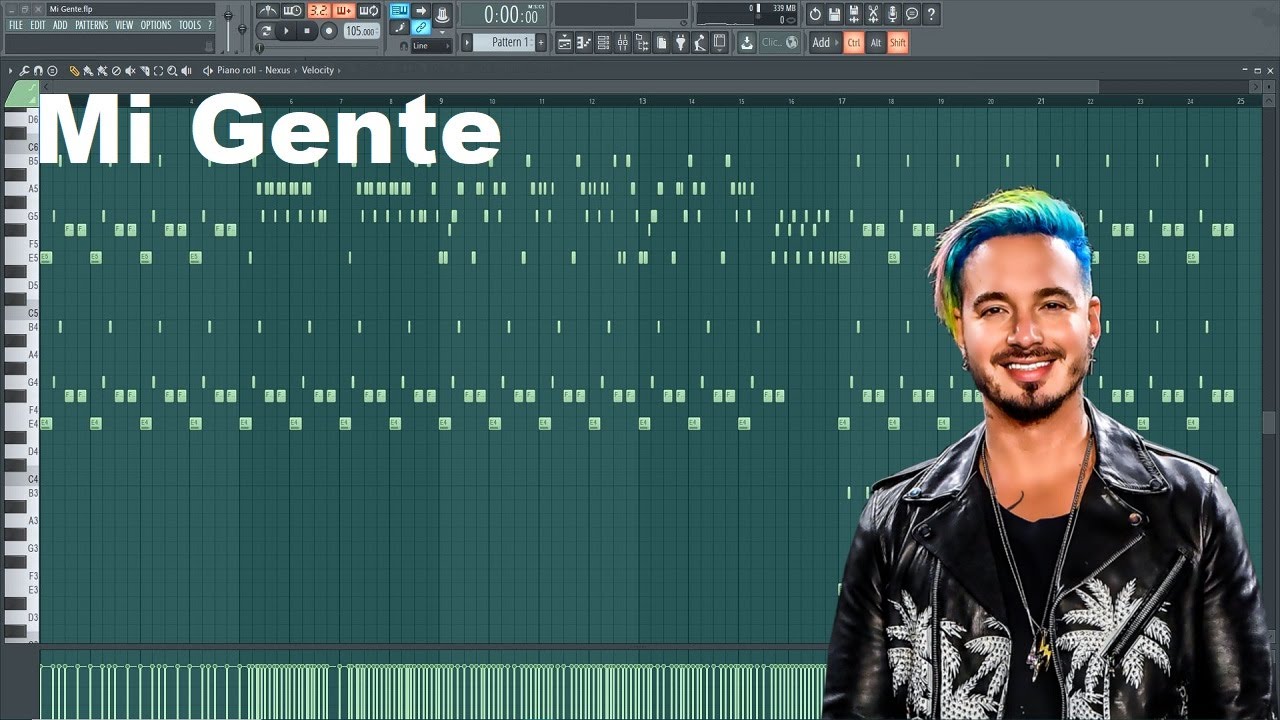This screenshot has height=720, width=1280.
Task: Open the chat bubble icon
Action: 912,14
